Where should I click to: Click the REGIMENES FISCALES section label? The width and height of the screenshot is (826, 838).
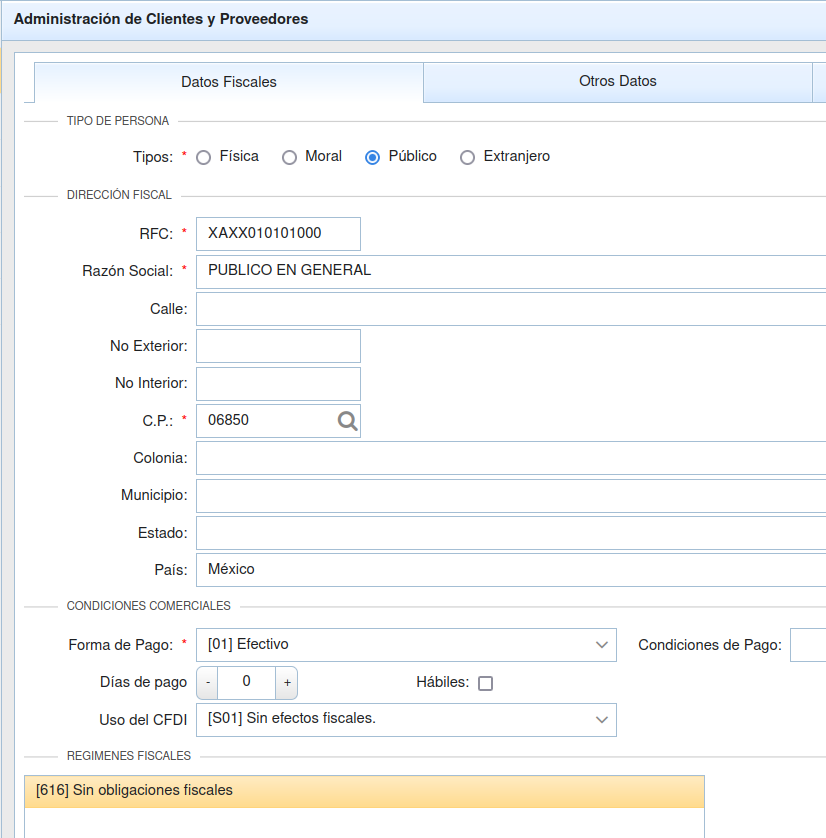click(129, 756)
